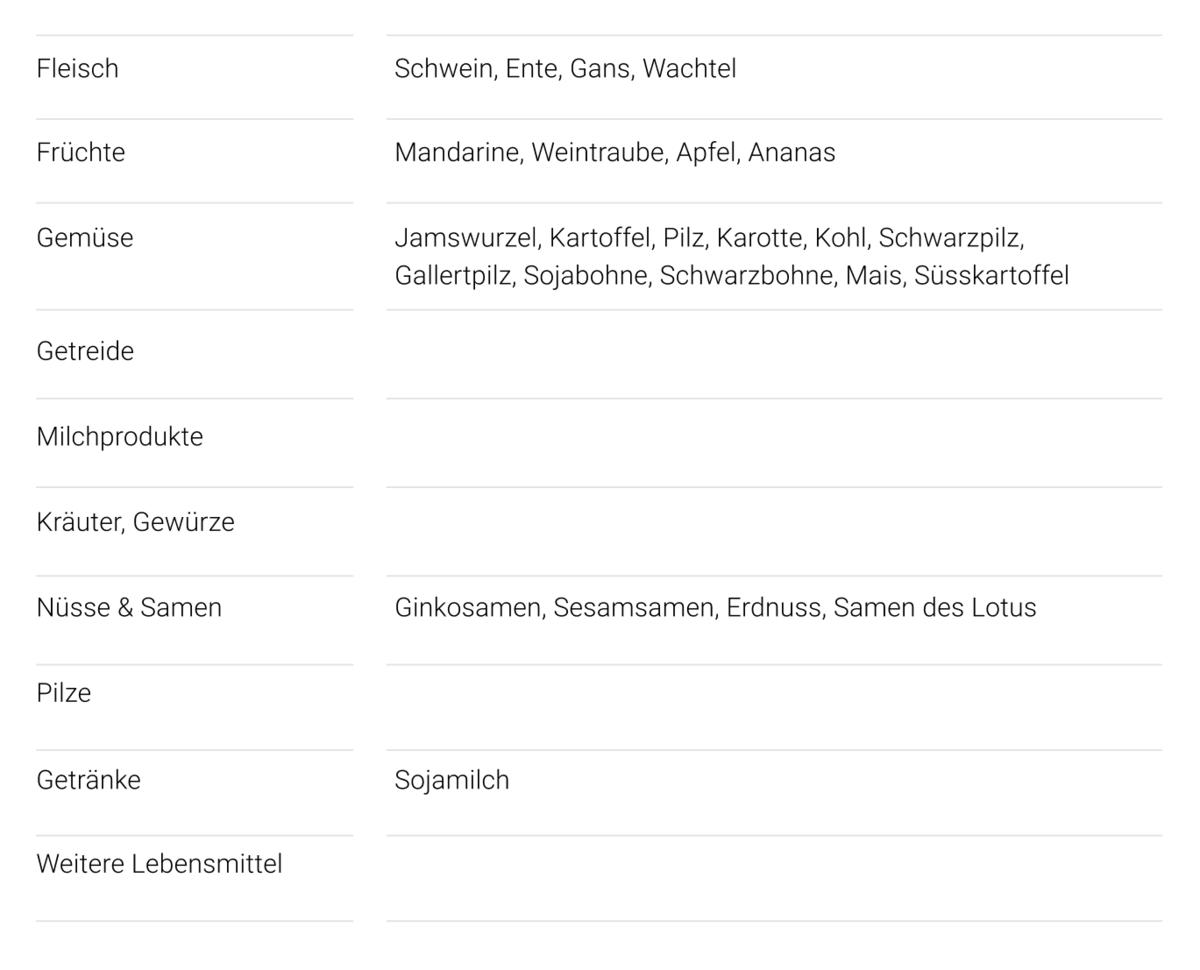
Task: Click the text Samen des Lotus
Action: (934, 608)
